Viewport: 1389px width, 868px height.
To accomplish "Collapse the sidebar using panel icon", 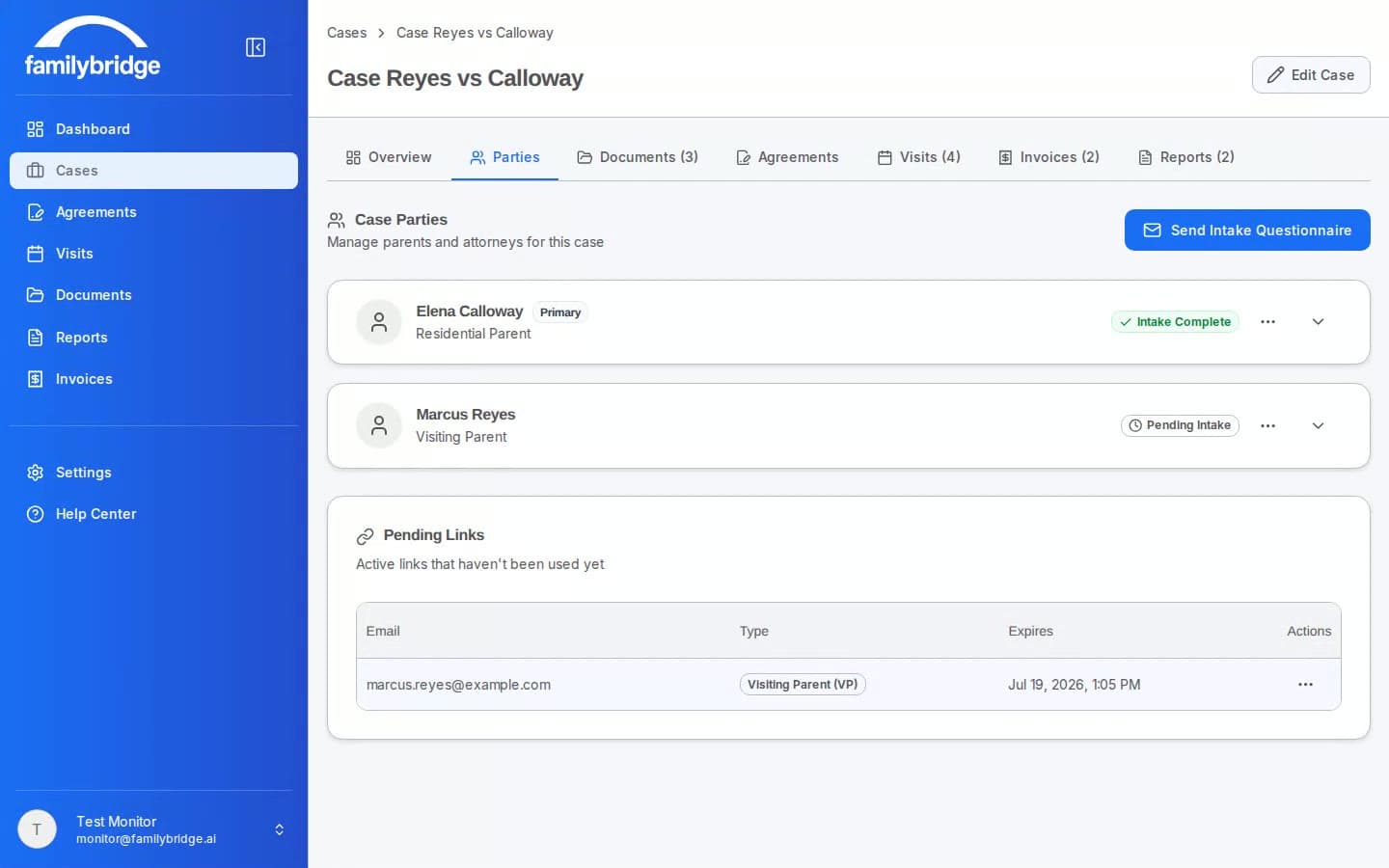I will click(x=256, y=47).
